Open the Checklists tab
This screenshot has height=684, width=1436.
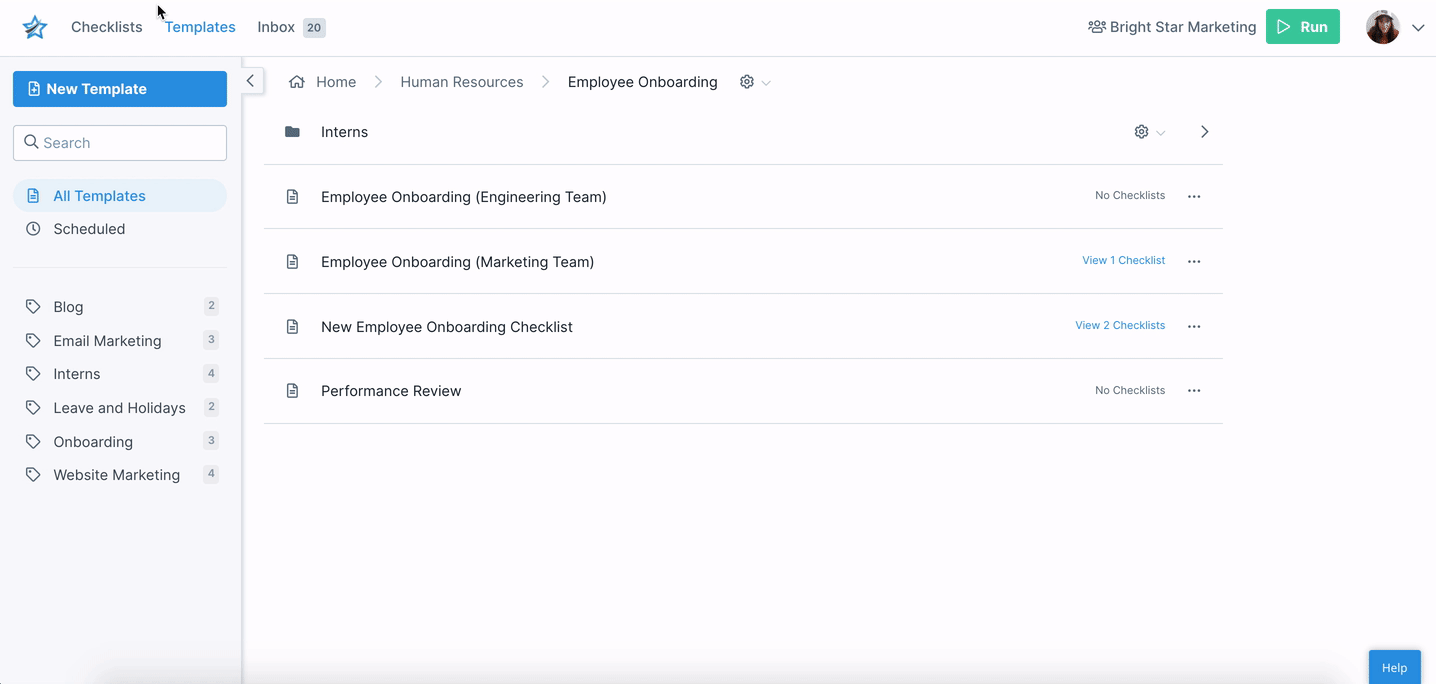(x=107, y=27)
